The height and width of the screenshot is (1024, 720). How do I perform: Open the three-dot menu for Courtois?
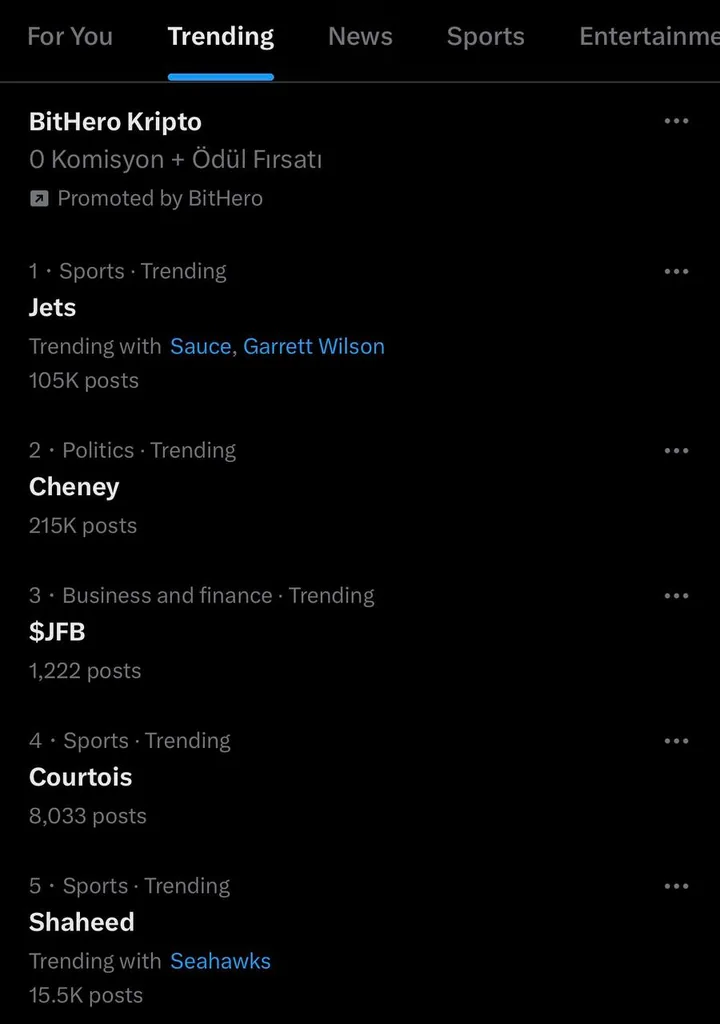(x=676, y=741)
